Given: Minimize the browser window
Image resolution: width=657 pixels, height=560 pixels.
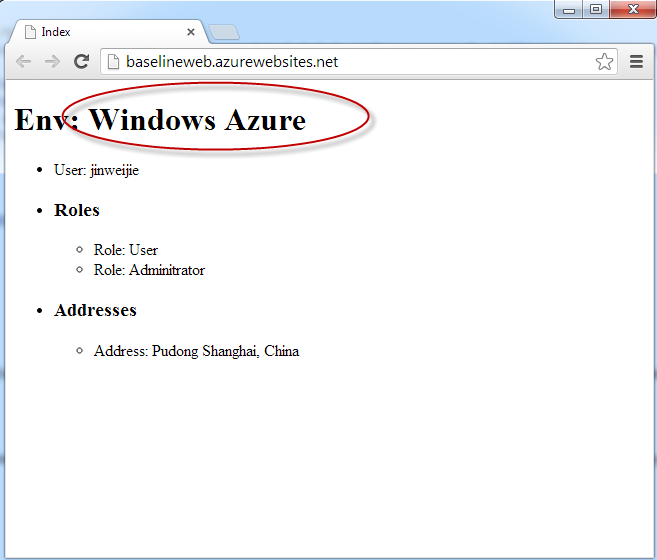Looking at the screenshot, I should coord(569,9).
